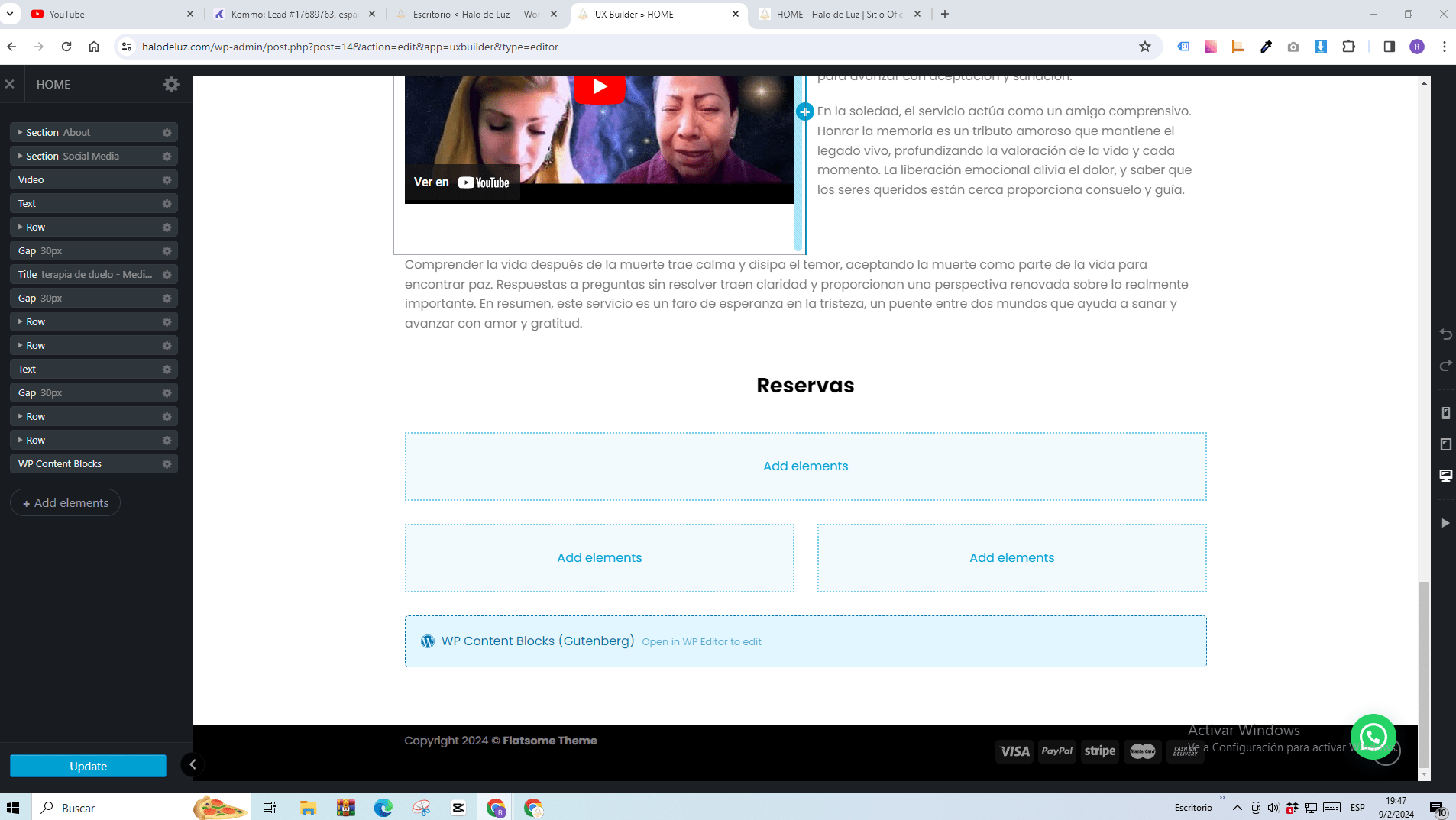
Task: Bookmark this page with the star icon
Action: coord(1144,47)
